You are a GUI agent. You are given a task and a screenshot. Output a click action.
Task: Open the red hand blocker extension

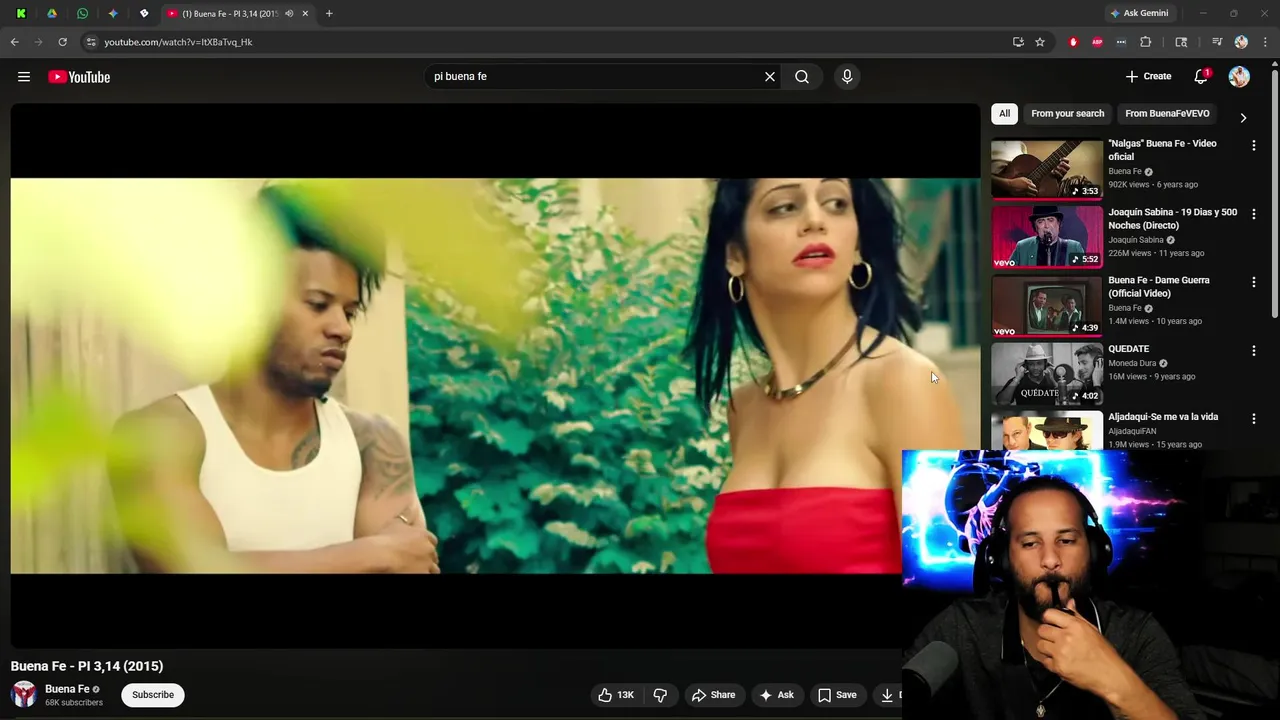point(1073,42)
